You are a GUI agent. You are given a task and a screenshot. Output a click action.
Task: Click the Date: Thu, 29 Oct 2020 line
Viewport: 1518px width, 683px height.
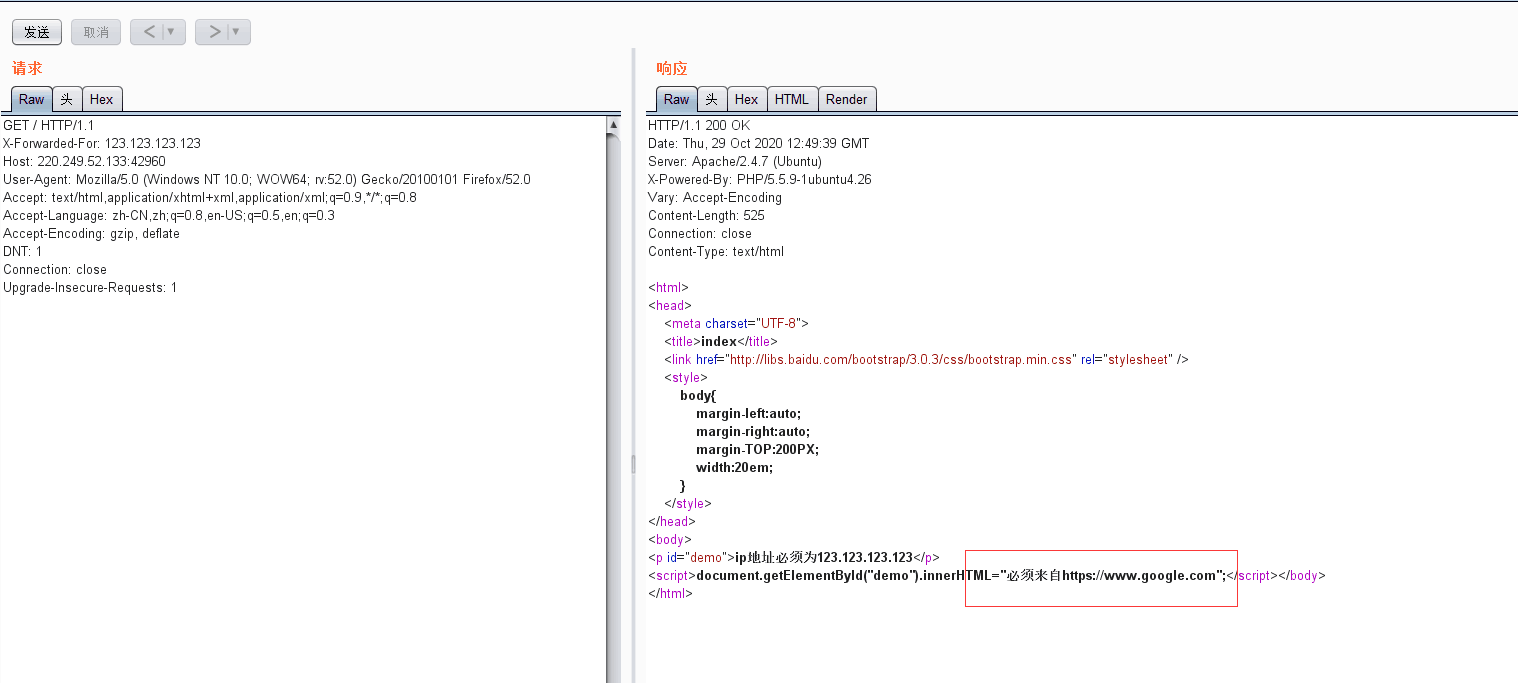point(759,143)
